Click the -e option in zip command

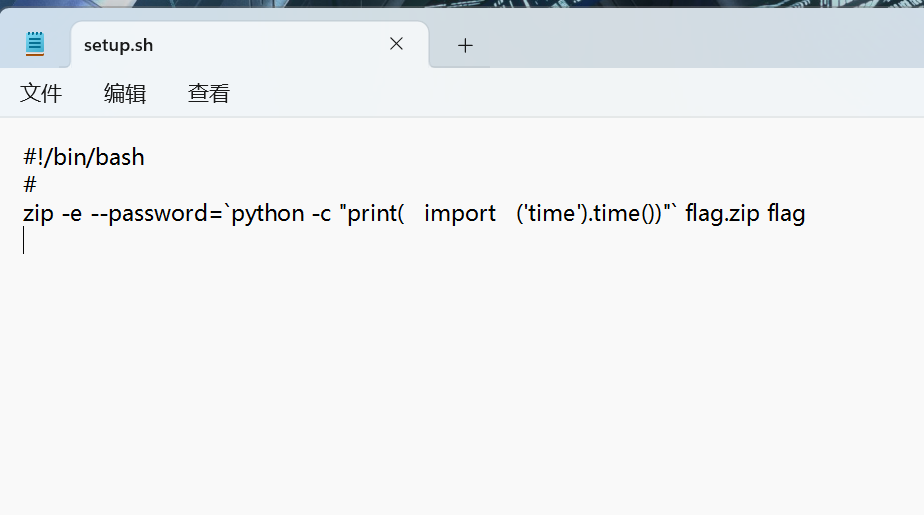click(x=72, y=214)
